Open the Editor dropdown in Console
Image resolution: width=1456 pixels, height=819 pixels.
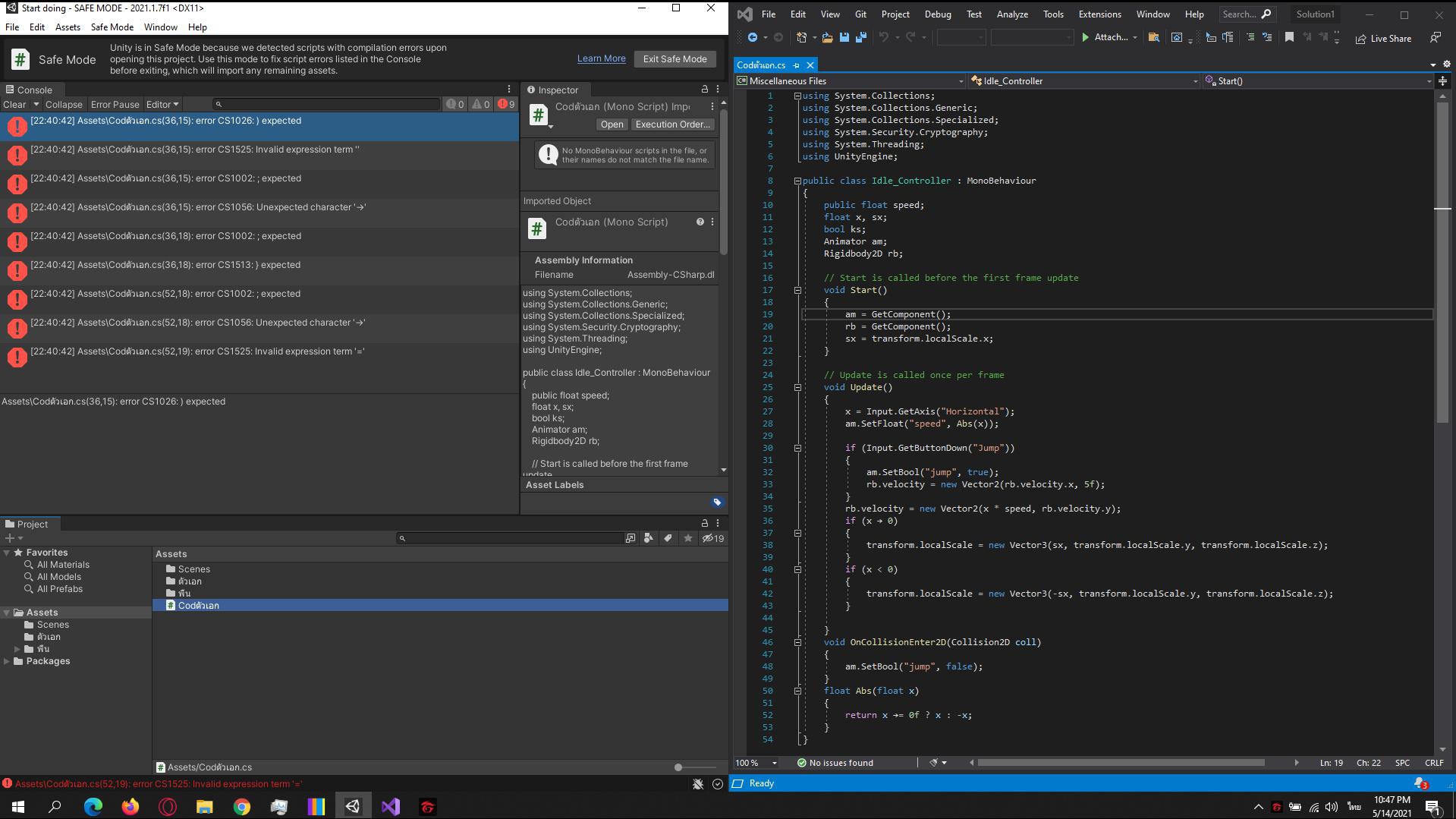pyautogui.click(x=162, y=105)
